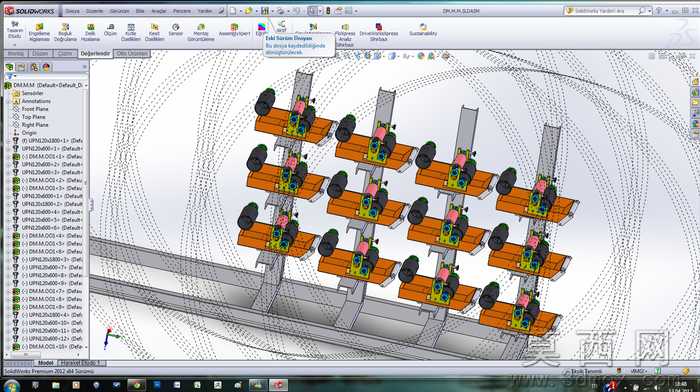Click the SolidWorks logo
The image size is (700, 392).
(x=30, y=11)
